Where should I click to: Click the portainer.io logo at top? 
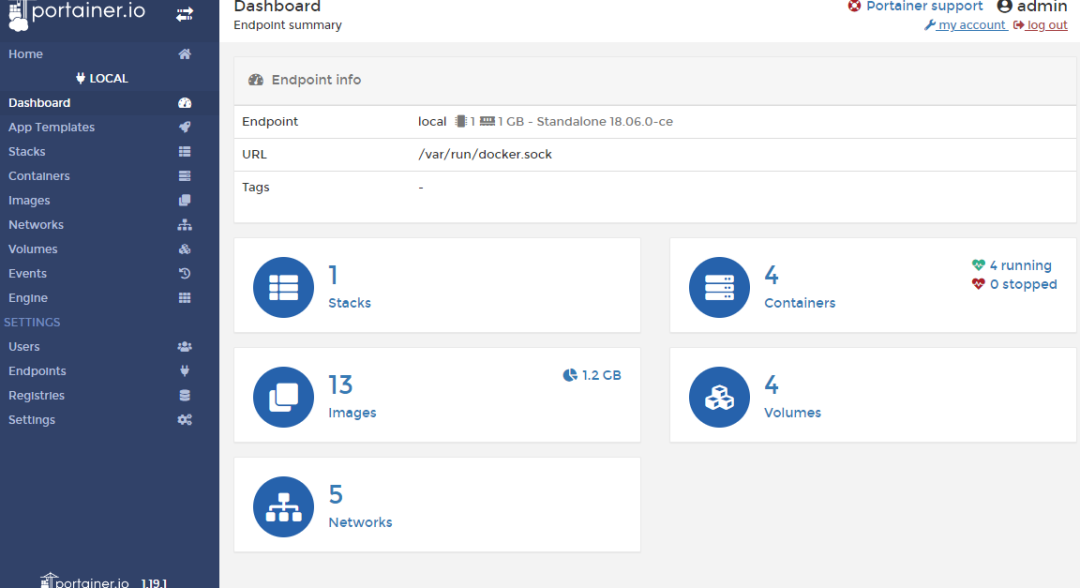pyautogui.click(x=77, y=14)
